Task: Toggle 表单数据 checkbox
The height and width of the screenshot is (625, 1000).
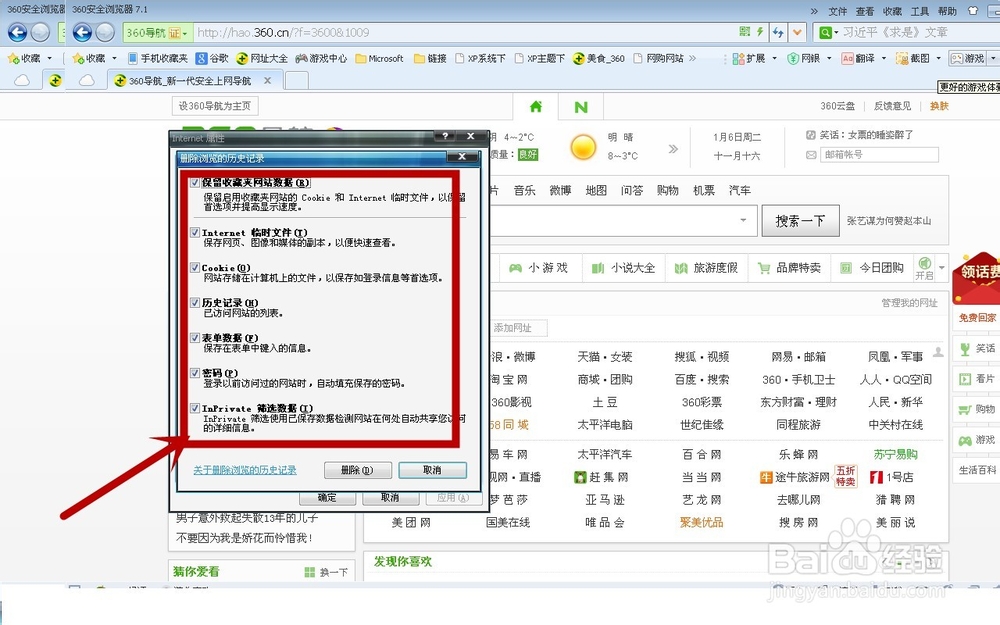Action: 195,338
